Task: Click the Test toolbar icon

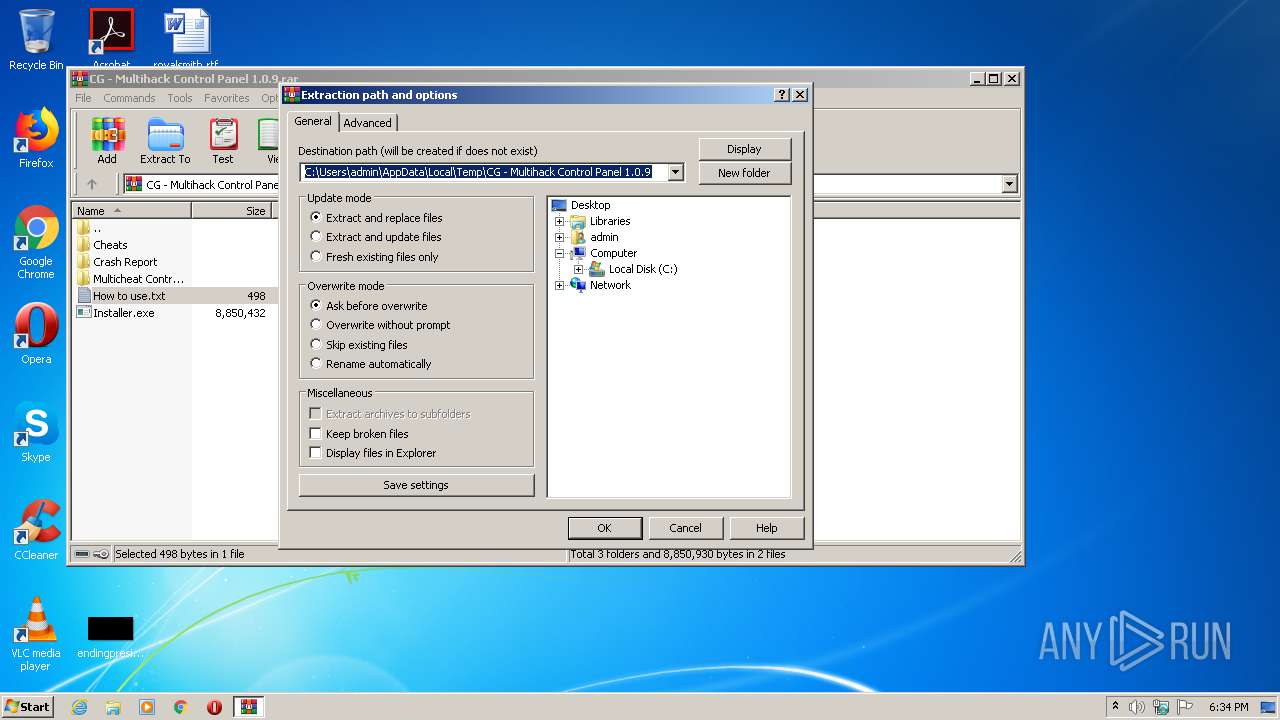Action: point(223,141)
